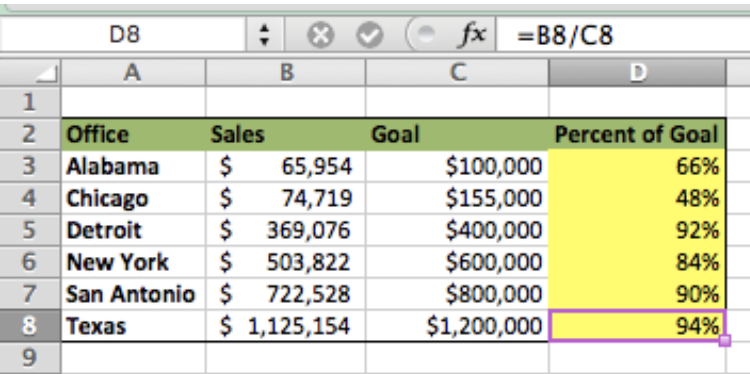The height and width of the screenshot is (374, 750).
Task: Click the Name Box showing D8
Action: point(123,35)
